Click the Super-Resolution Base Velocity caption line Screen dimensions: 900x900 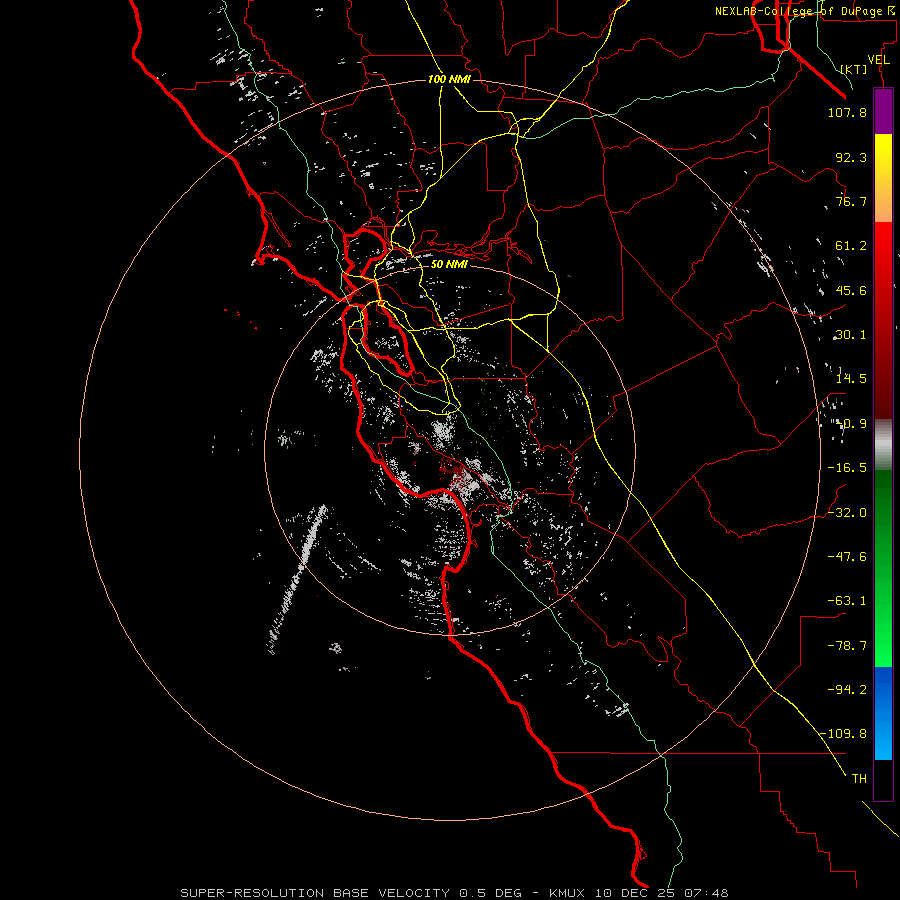pos(454,893)
